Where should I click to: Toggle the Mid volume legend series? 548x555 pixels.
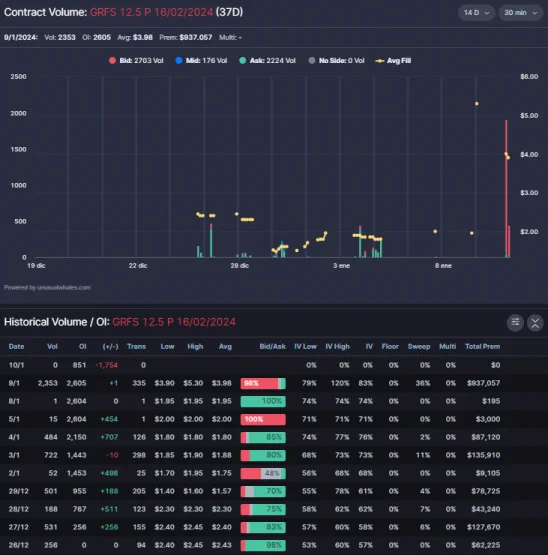(x=201, y=61)
